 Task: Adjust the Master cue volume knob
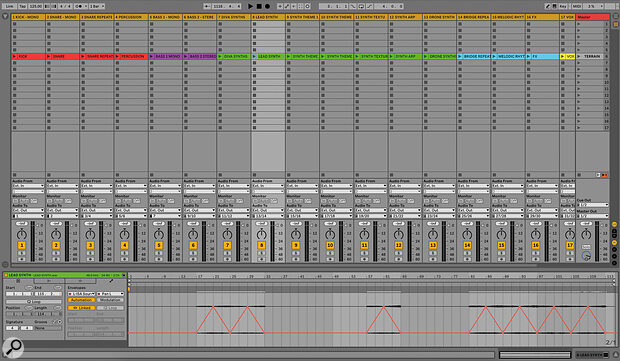coord(586,256)
